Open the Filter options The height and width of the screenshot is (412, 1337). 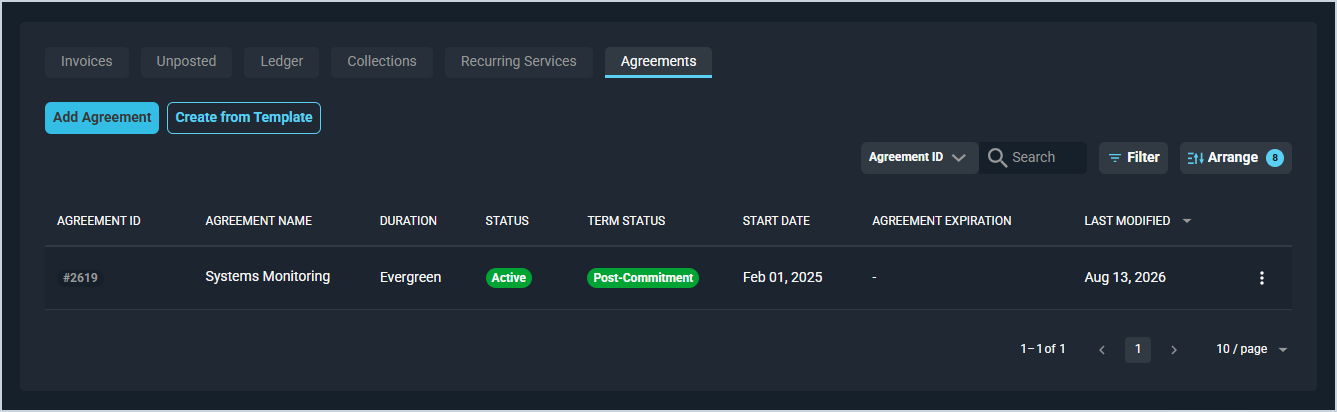1133,157
